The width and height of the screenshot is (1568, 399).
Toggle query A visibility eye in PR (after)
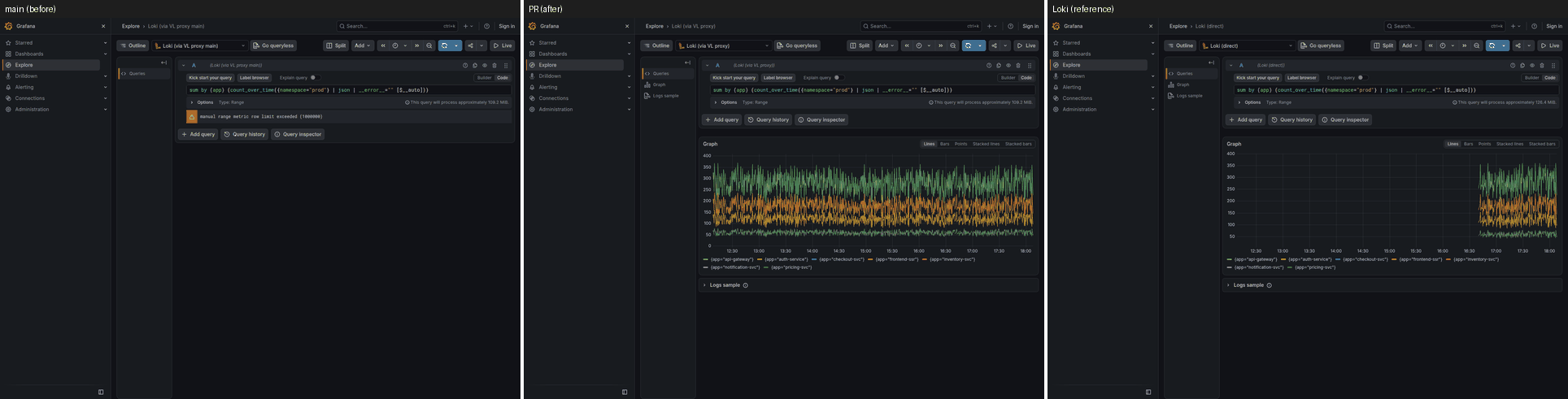tap(1008, 65)
